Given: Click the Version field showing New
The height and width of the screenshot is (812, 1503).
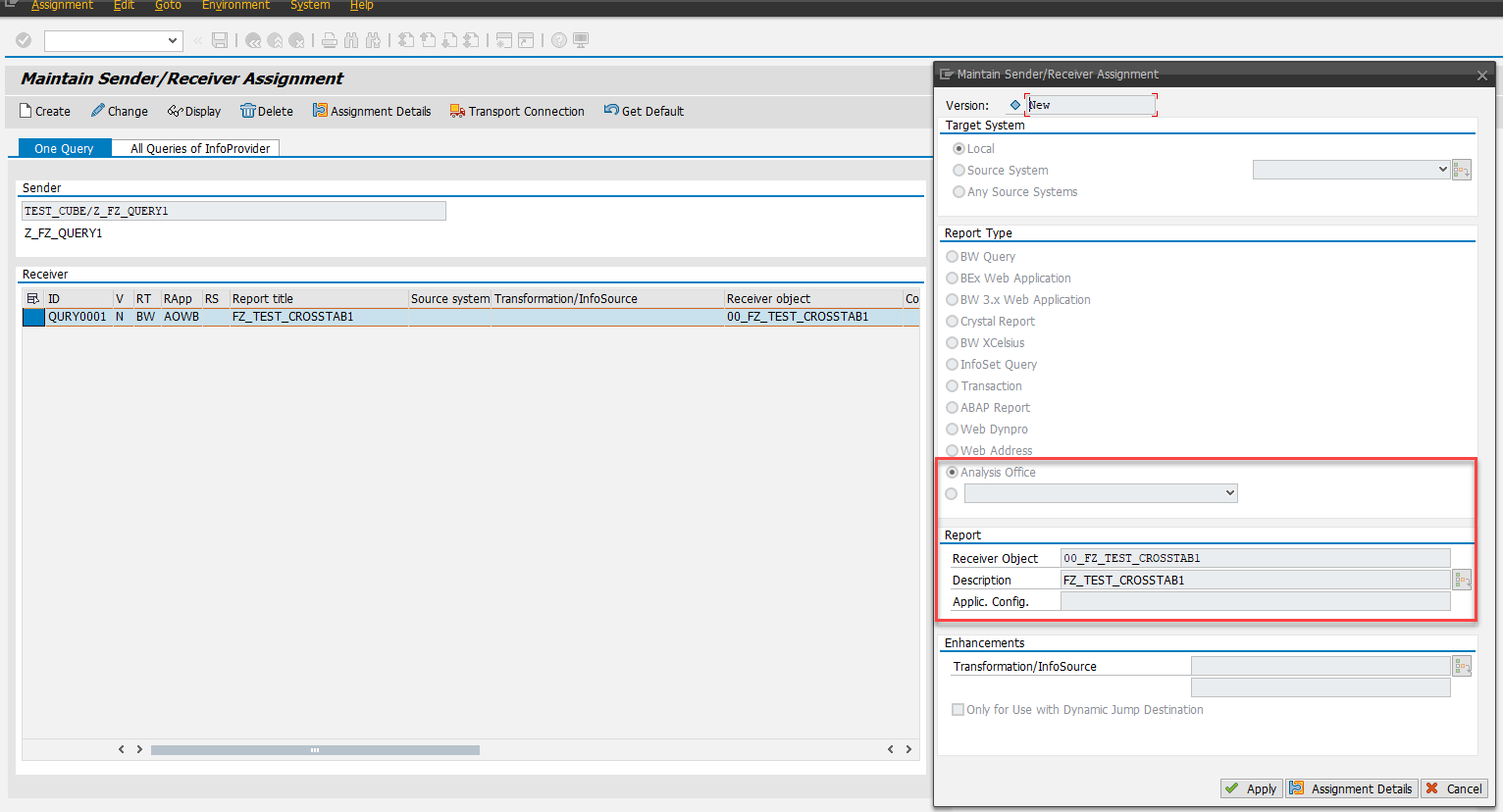Looking at the screenshot, I should tap(1090, 105).
